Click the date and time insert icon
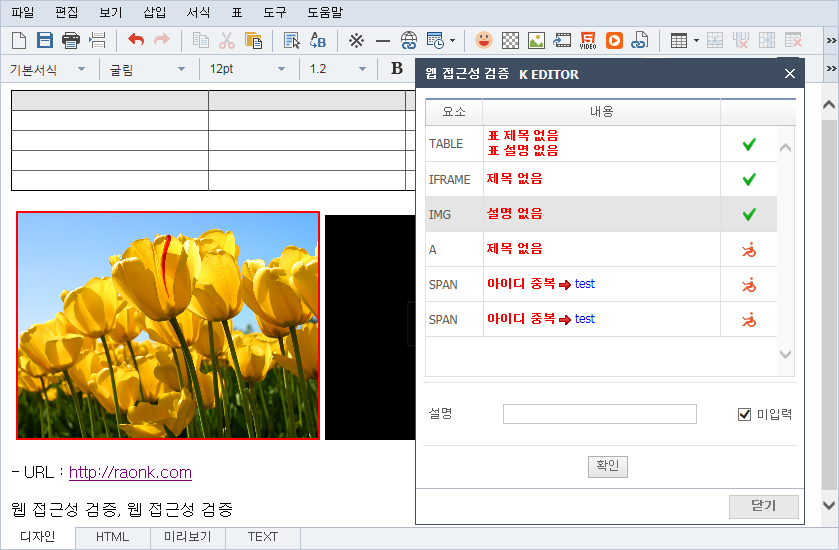 coord(436,40)
